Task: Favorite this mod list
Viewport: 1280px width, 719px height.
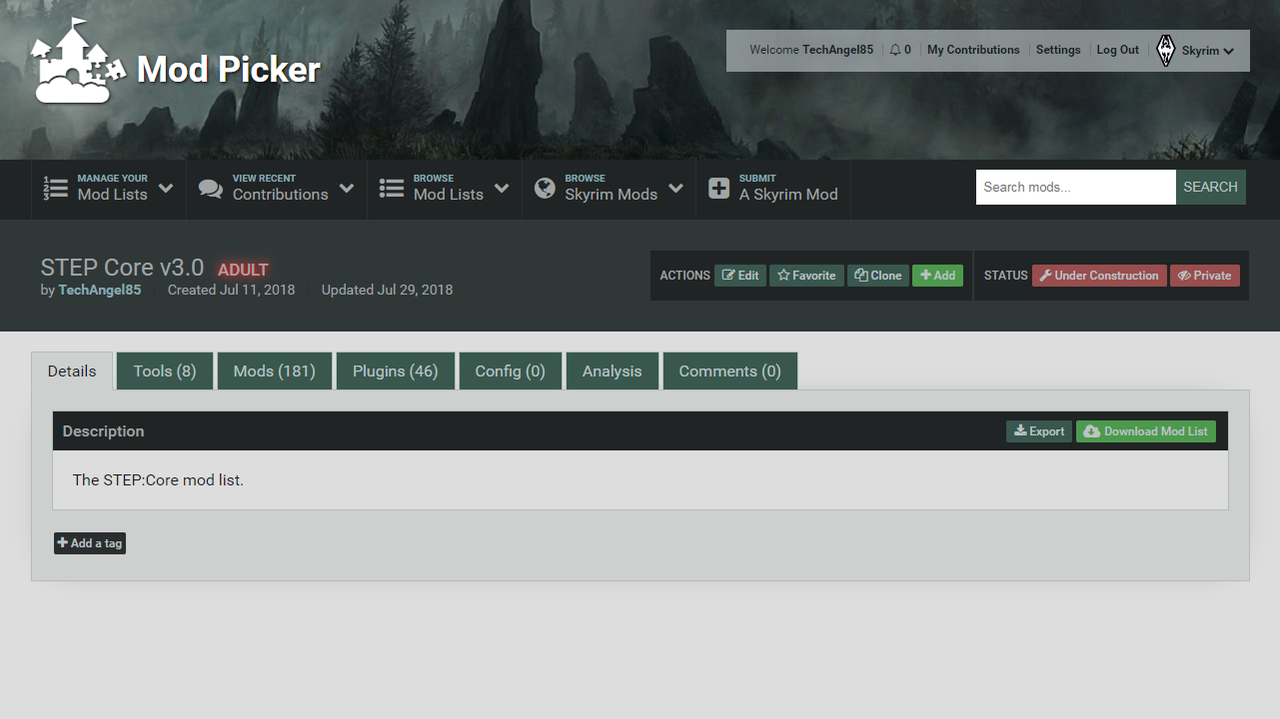Action: [806, 275]
